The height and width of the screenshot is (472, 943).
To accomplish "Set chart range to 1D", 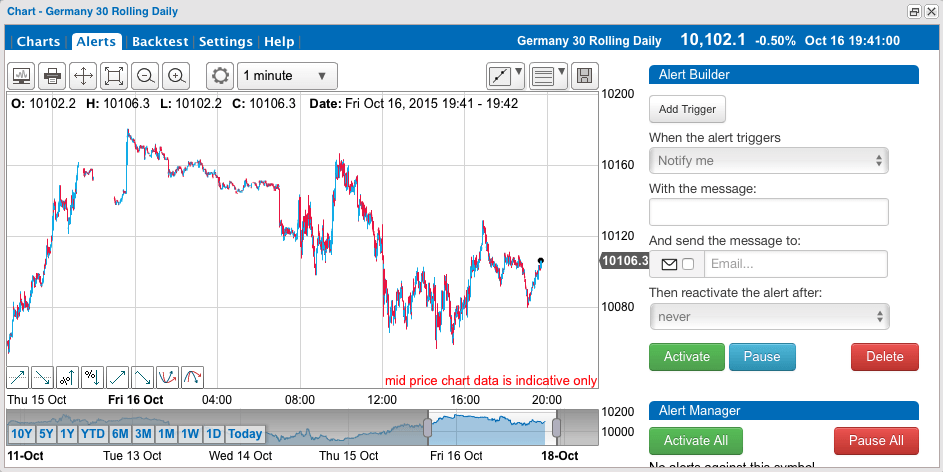I will [213, 434].
